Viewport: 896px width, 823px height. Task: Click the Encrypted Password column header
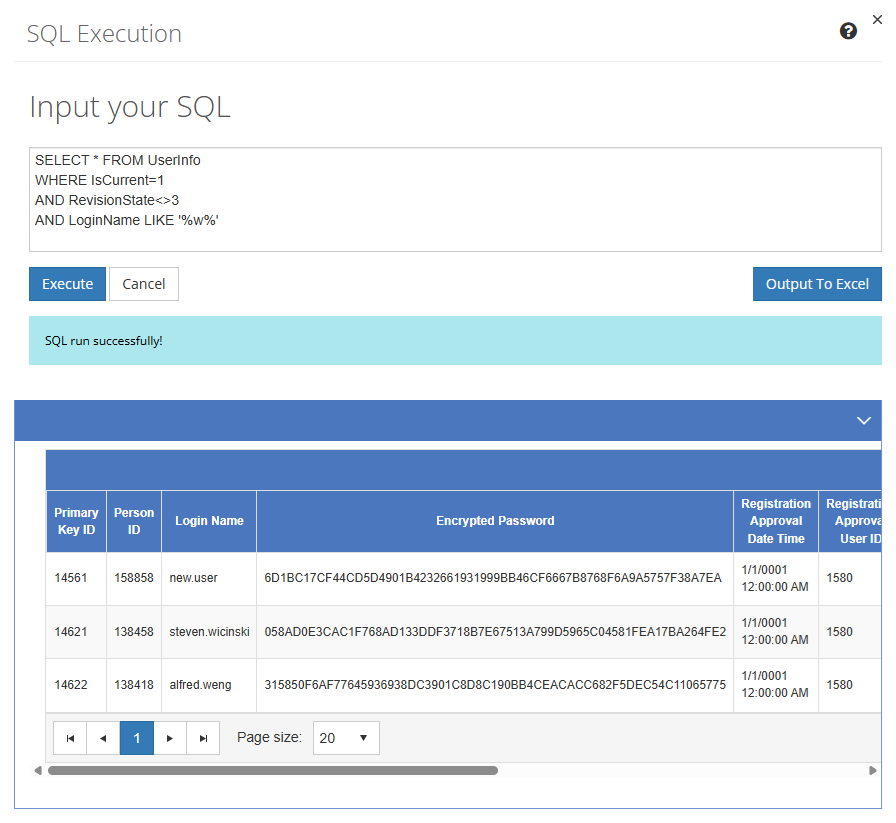pos(494,520)
